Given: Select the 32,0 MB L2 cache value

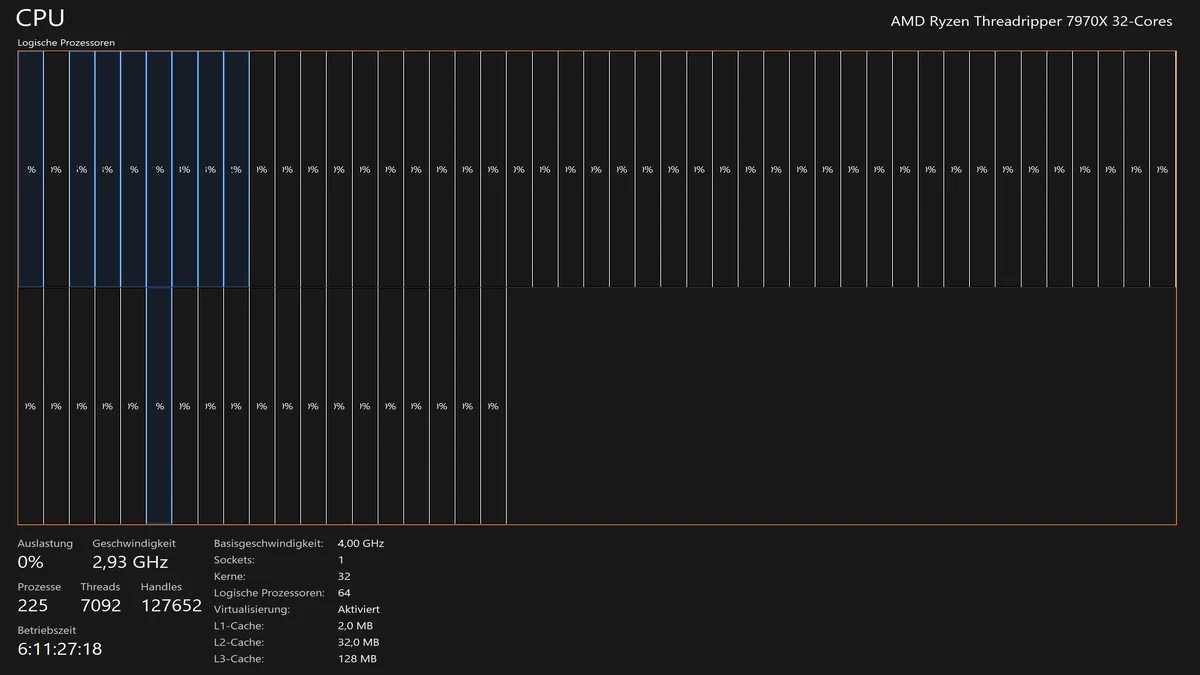Looking at the screenshot, I should [x=359, y=642].
